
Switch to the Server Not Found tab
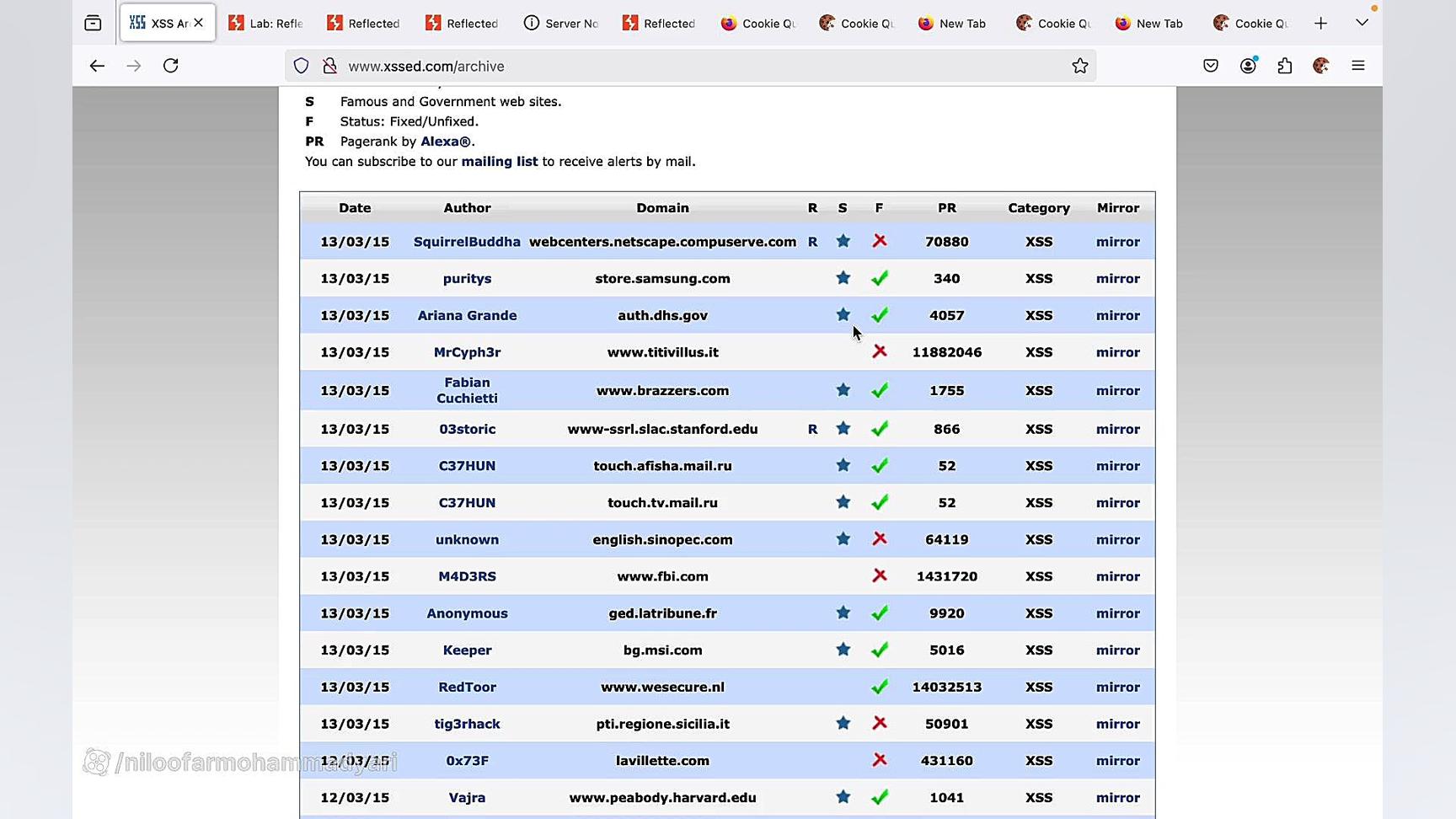pyautogui.click(x=561, y=24)
